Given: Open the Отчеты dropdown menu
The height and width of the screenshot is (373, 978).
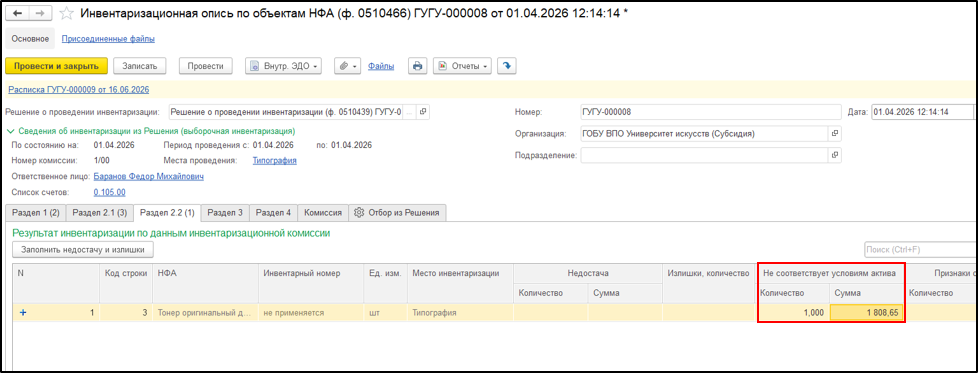Looking at the screenshot, I should point(462,66).
